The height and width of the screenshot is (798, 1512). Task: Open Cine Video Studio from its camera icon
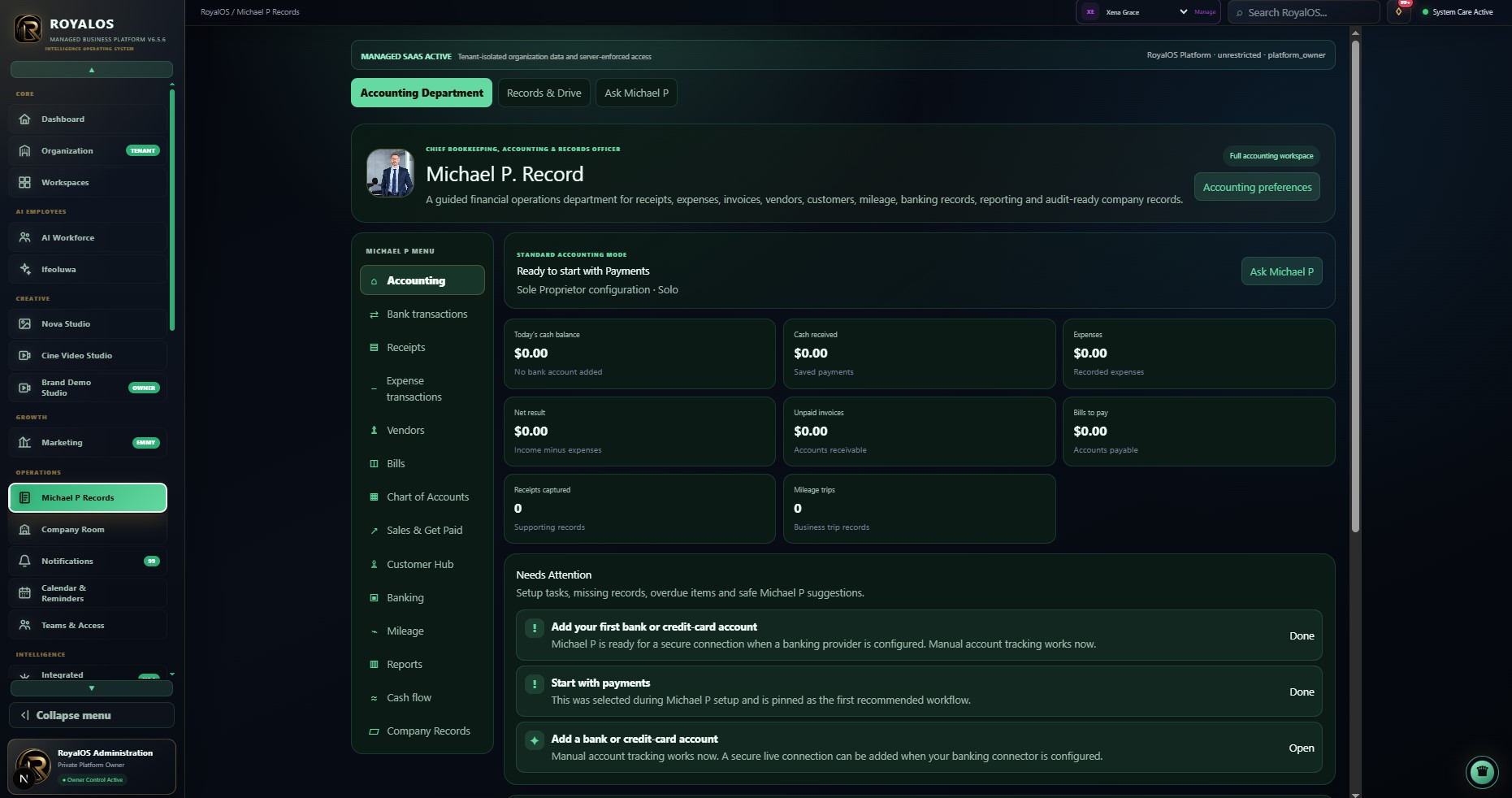24,355
